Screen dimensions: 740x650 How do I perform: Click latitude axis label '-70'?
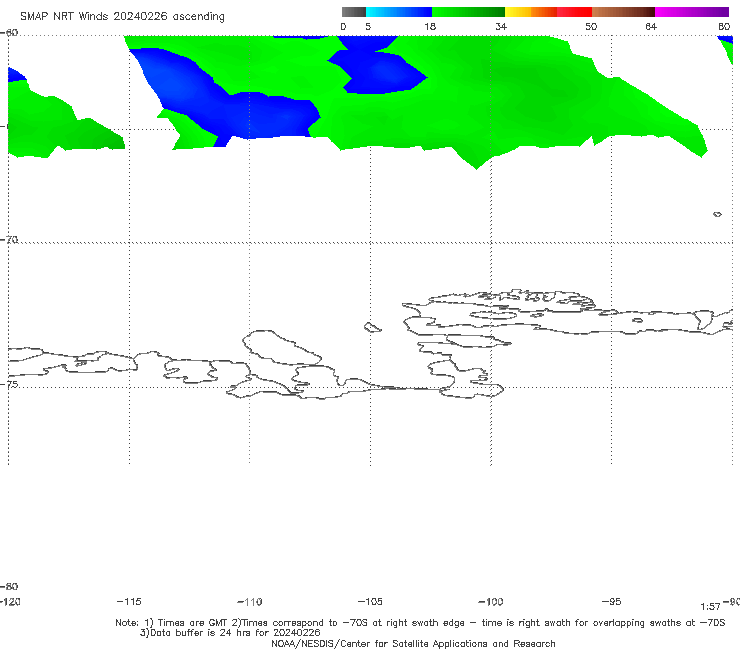click(9, 240)
